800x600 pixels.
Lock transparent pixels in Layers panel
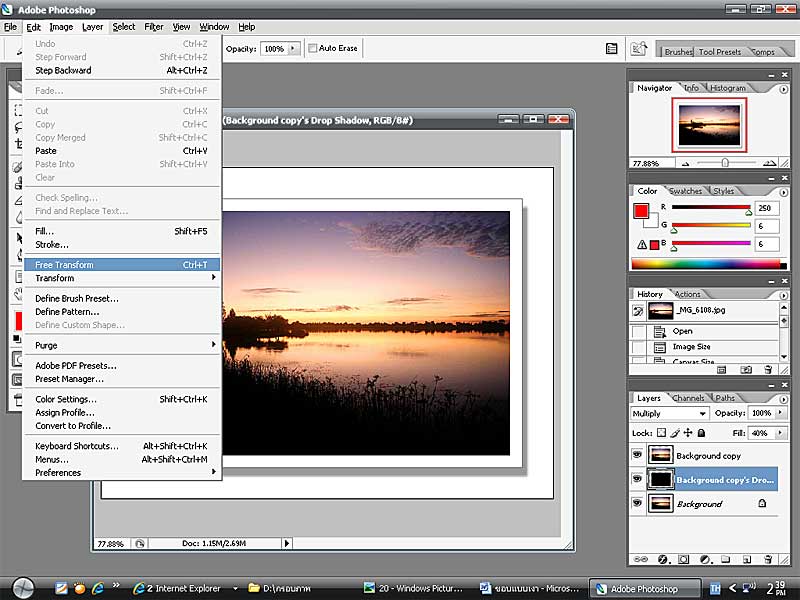661,433
